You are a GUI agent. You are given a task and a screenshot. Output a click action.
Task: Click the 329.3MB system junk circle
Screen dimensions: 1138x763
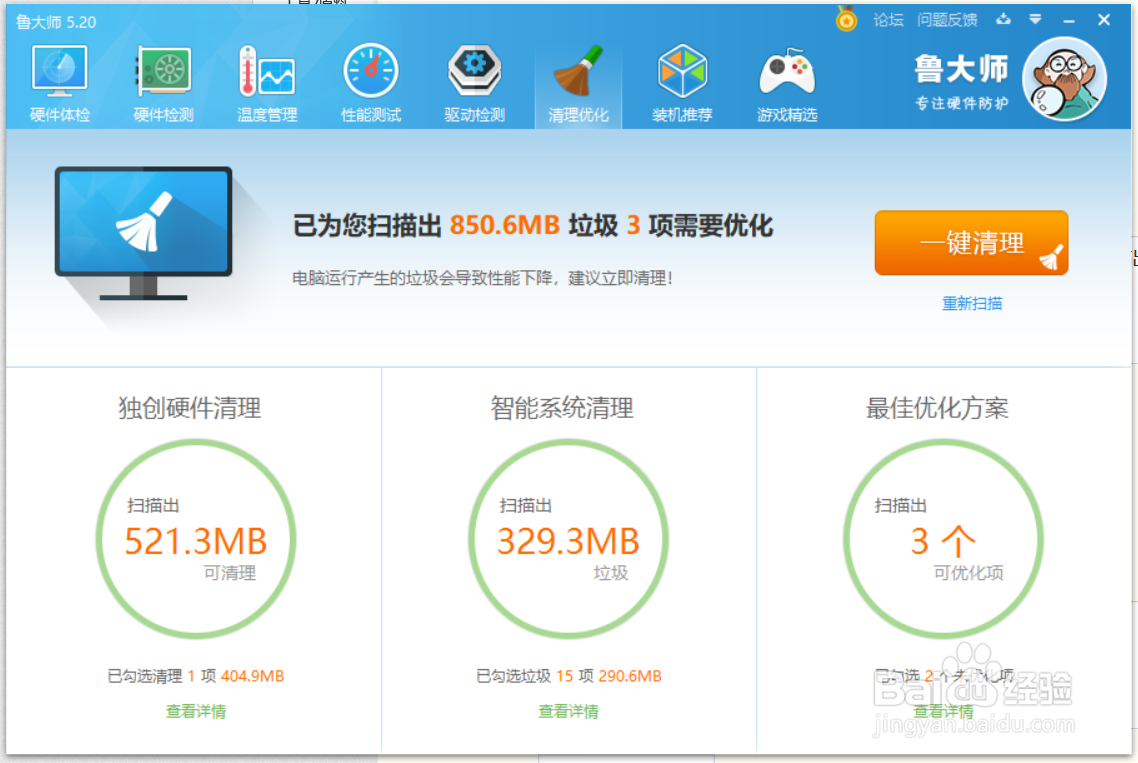pos(568,539)
